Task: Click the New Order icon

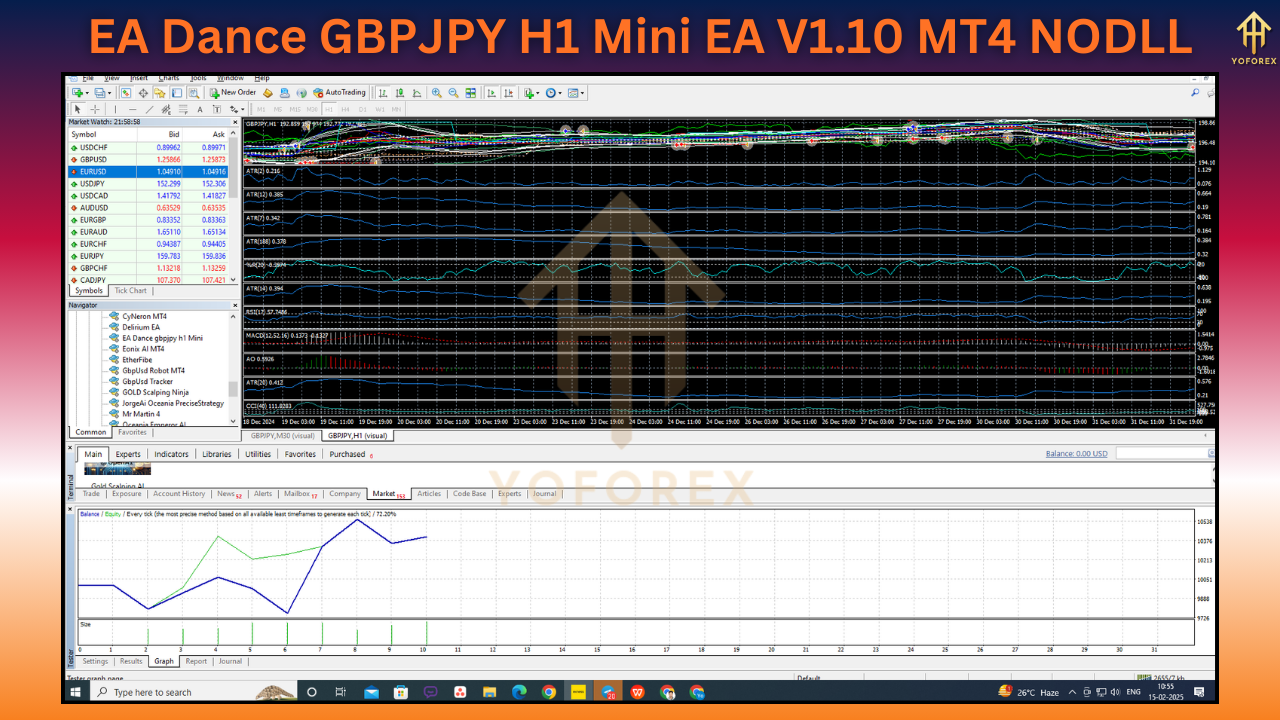Action: 212,92
